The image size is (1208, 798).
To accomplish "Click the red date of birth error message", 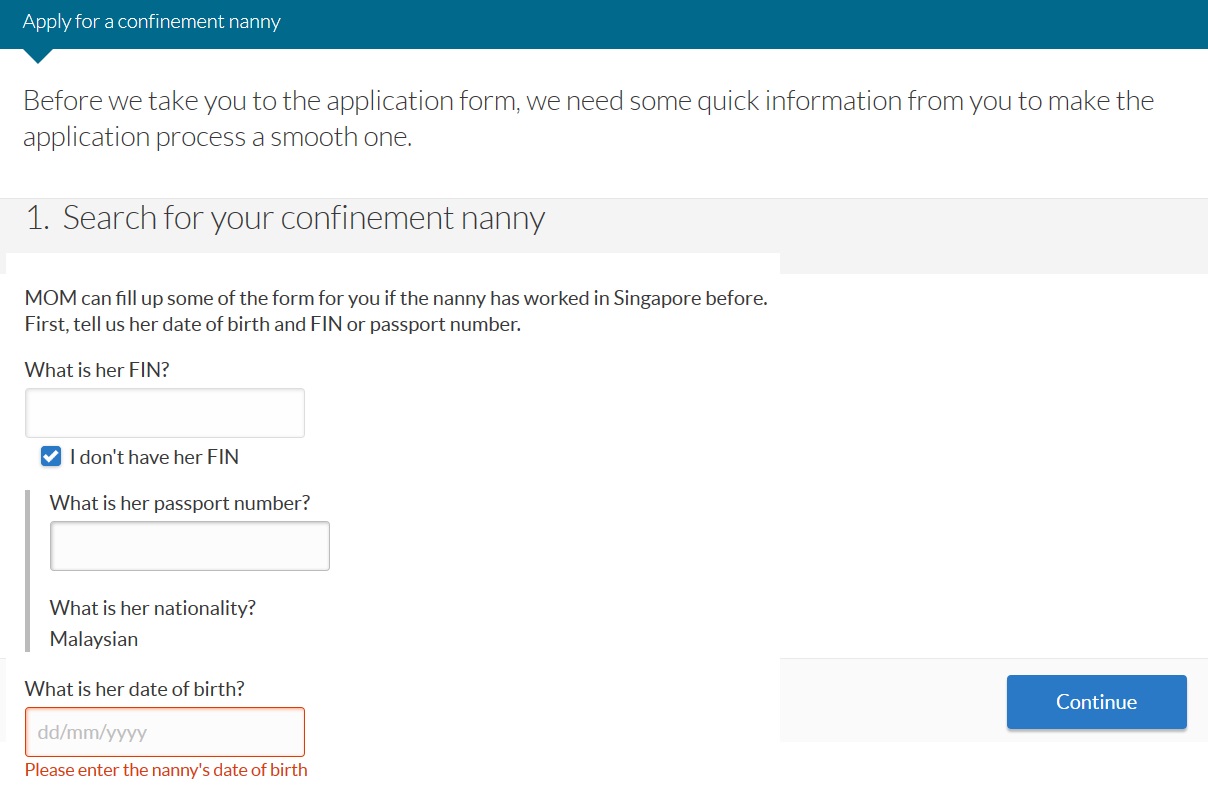I will [166, 770].
